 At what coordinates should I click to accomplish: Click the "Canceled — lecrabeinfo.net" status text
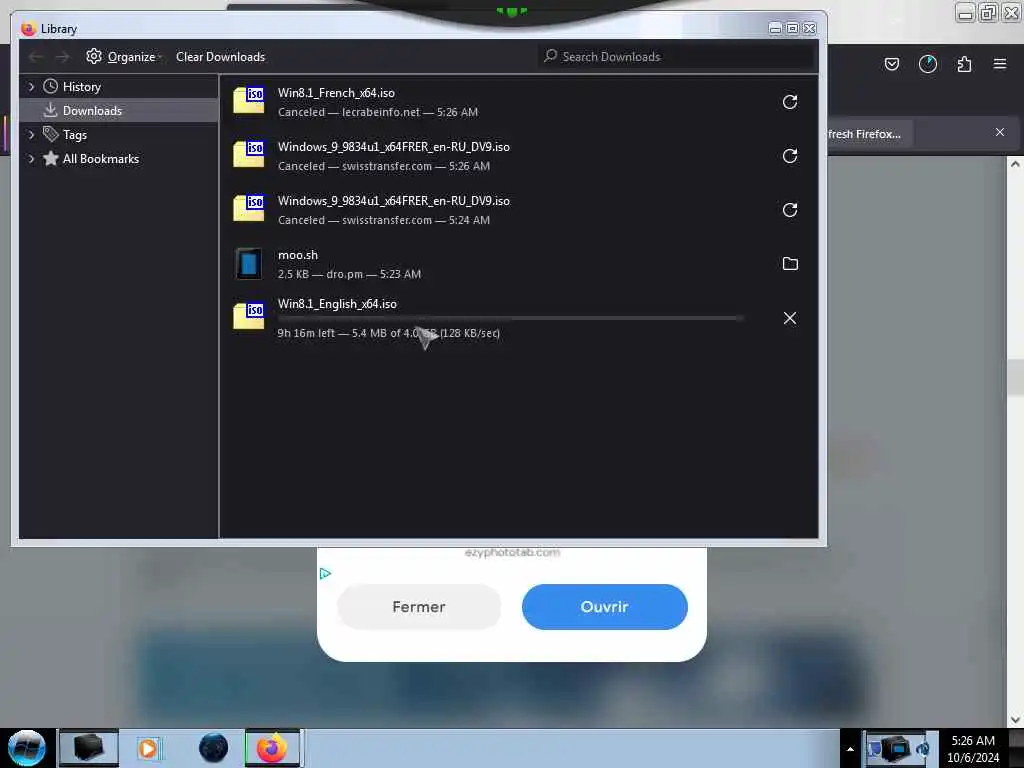pyautogui.click(x=349, y=112)
